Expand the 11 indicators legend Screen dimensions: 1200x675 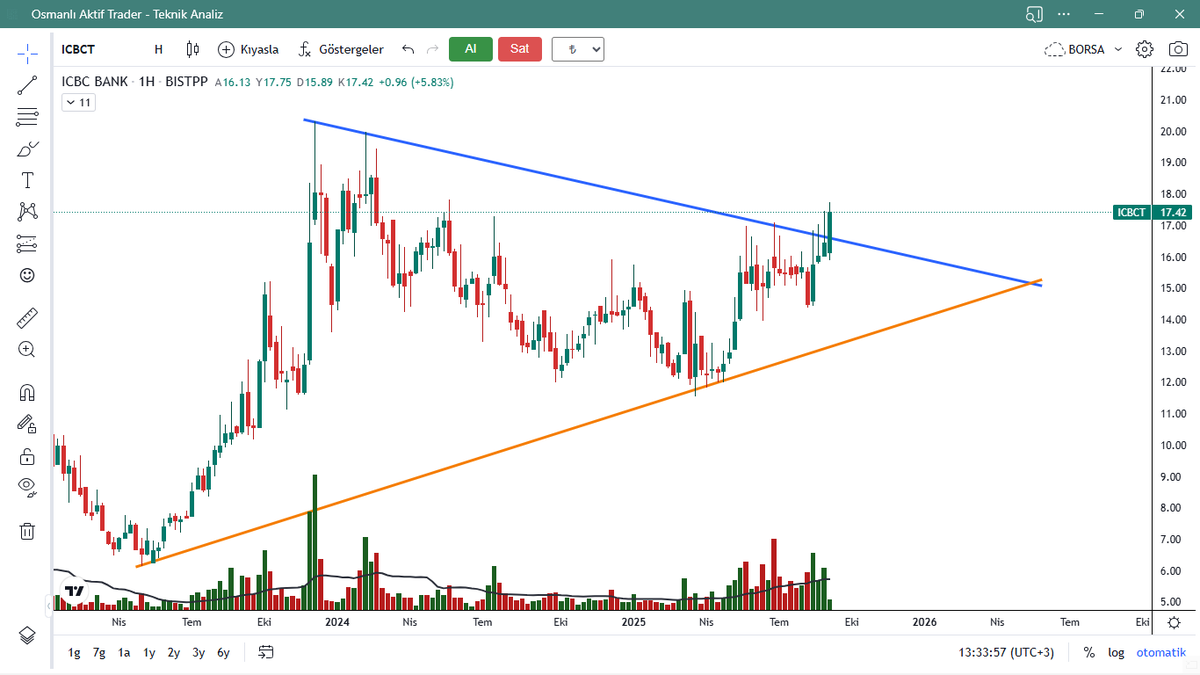78,102
